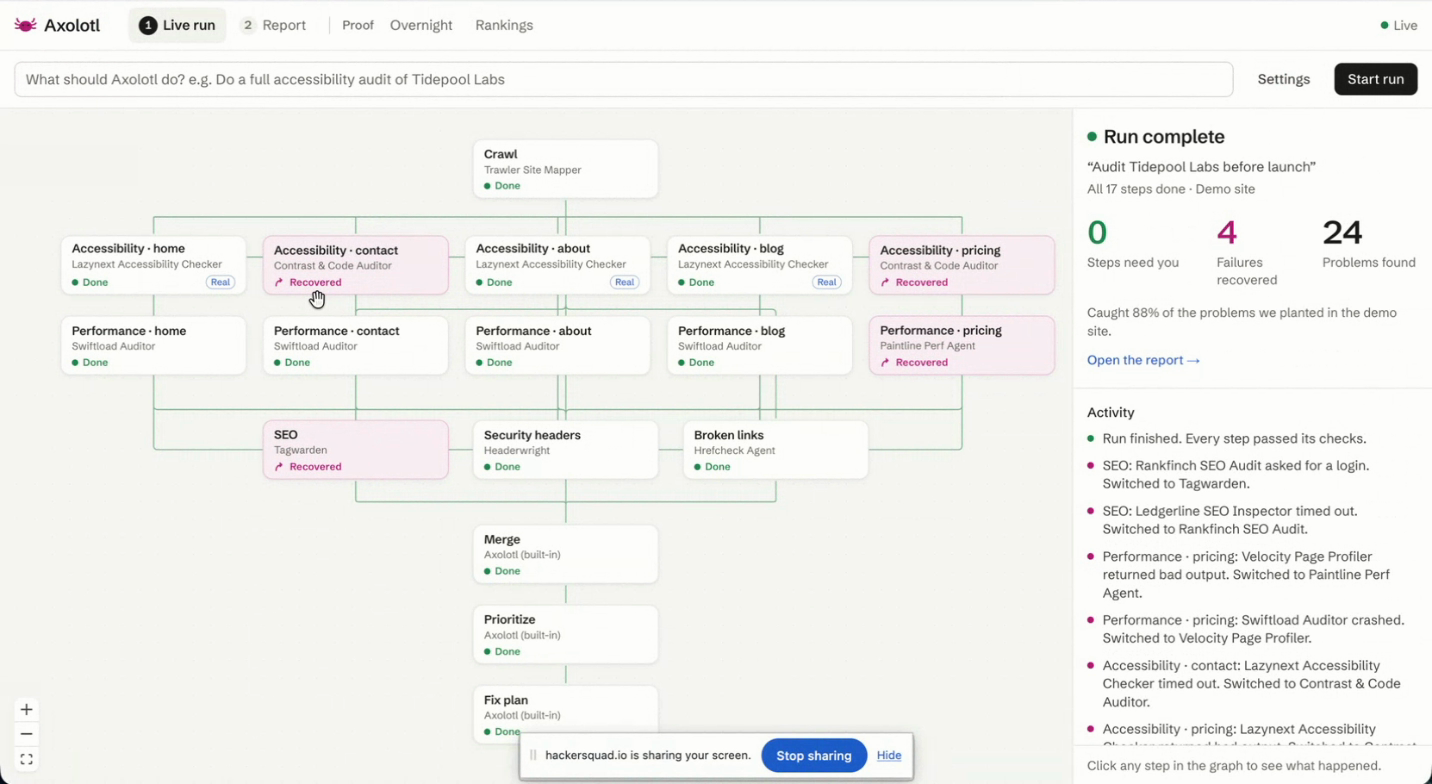Select the Merge step node
This screenshot has width=1432, height=784.
click(566, 554)
